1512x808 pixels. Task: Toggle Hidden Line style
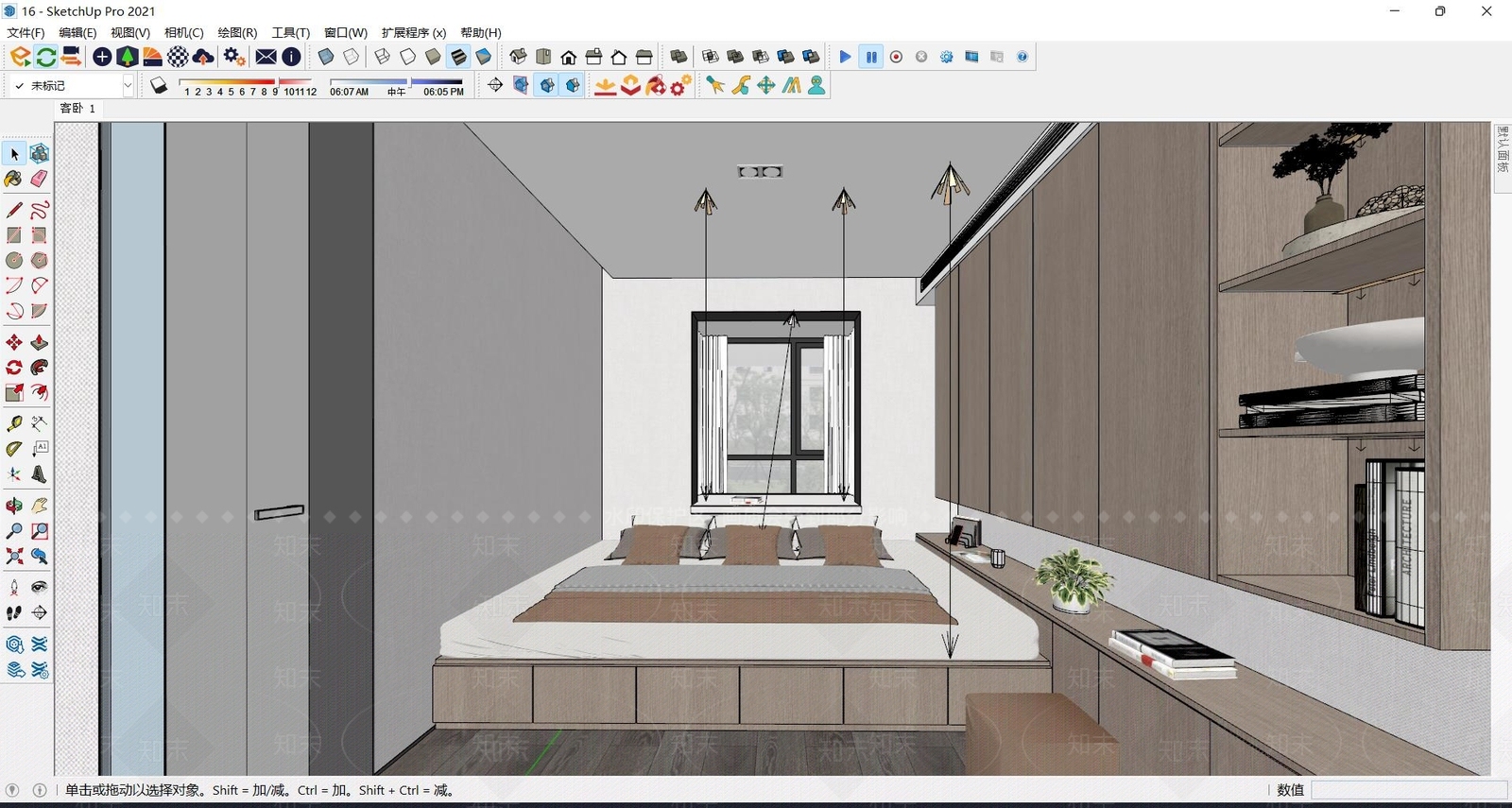(x=408, y=57)
